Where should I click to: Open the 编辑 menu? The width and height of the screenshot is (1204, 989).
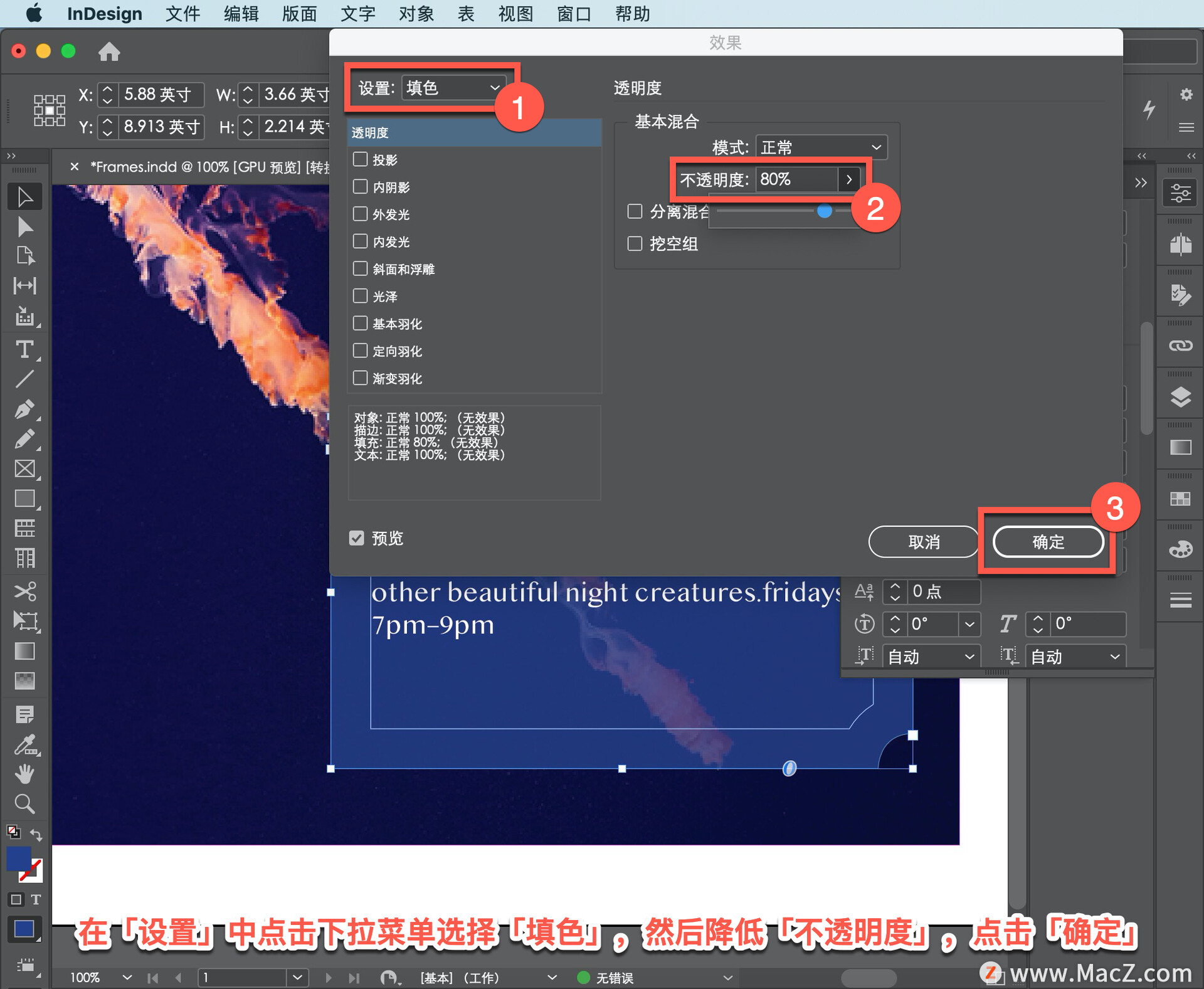pos(241,14)
